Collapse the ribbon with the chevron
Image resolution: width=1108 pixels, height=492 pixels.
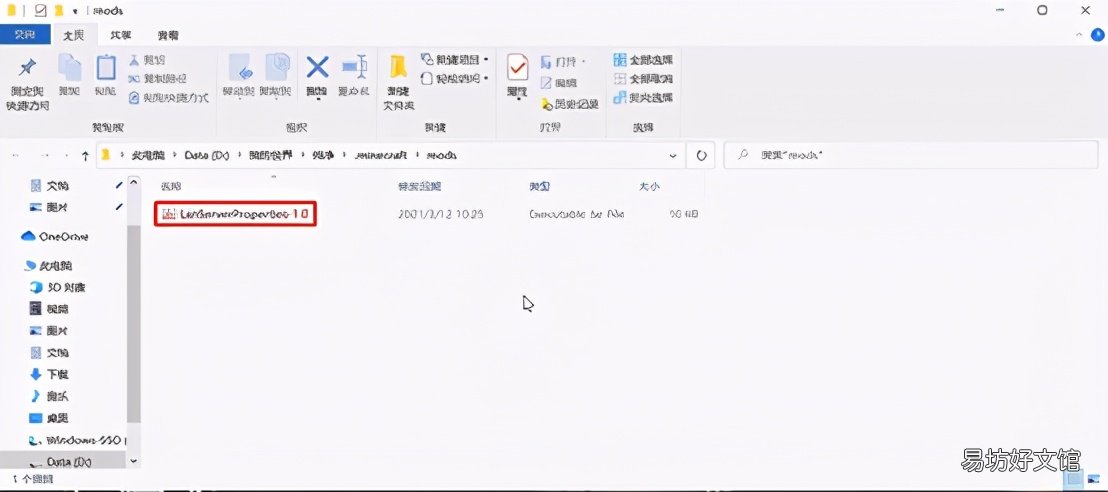click(x=1079, y=34)
